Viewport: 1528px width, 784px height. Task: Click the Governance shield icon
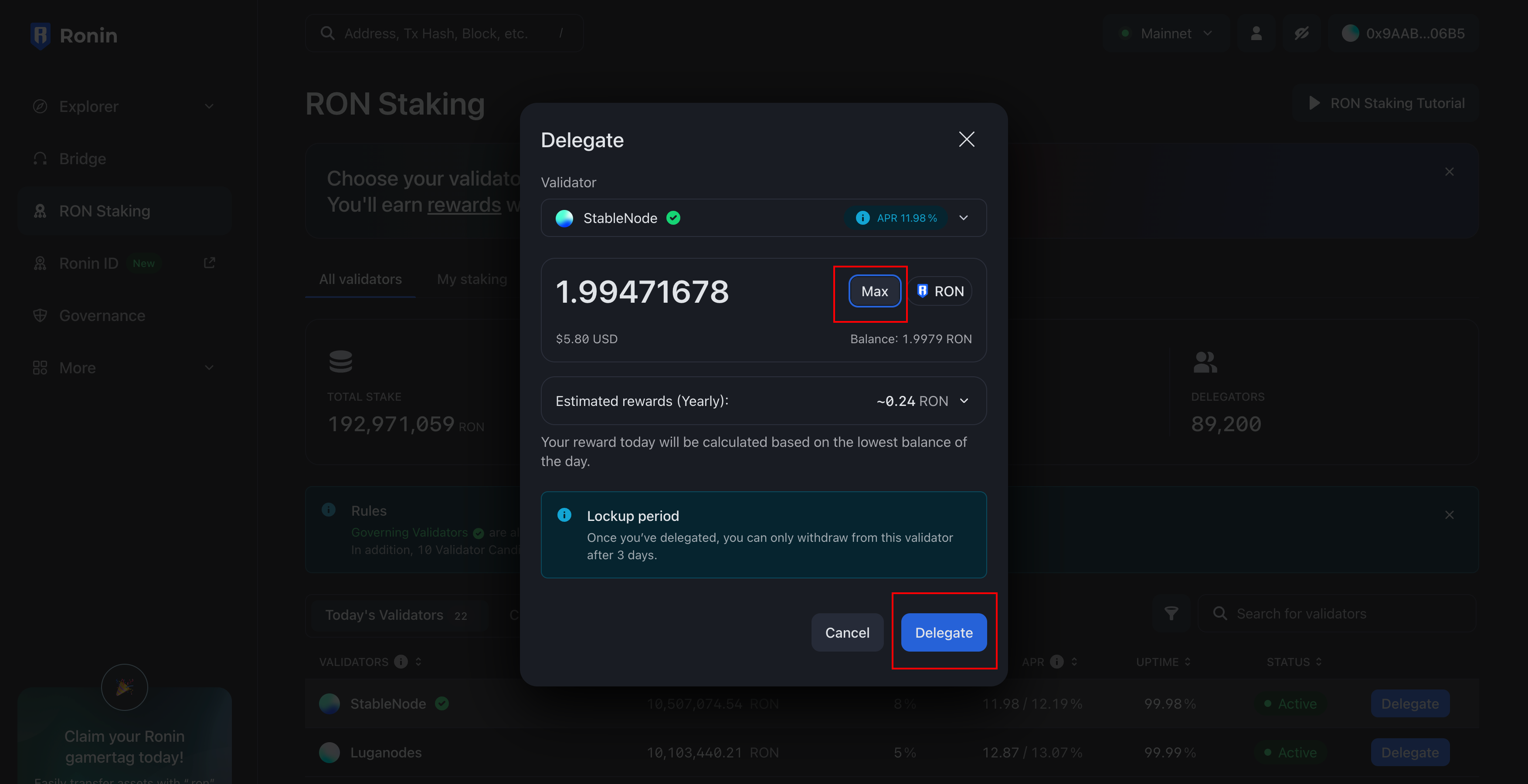[x=40, y=315]
